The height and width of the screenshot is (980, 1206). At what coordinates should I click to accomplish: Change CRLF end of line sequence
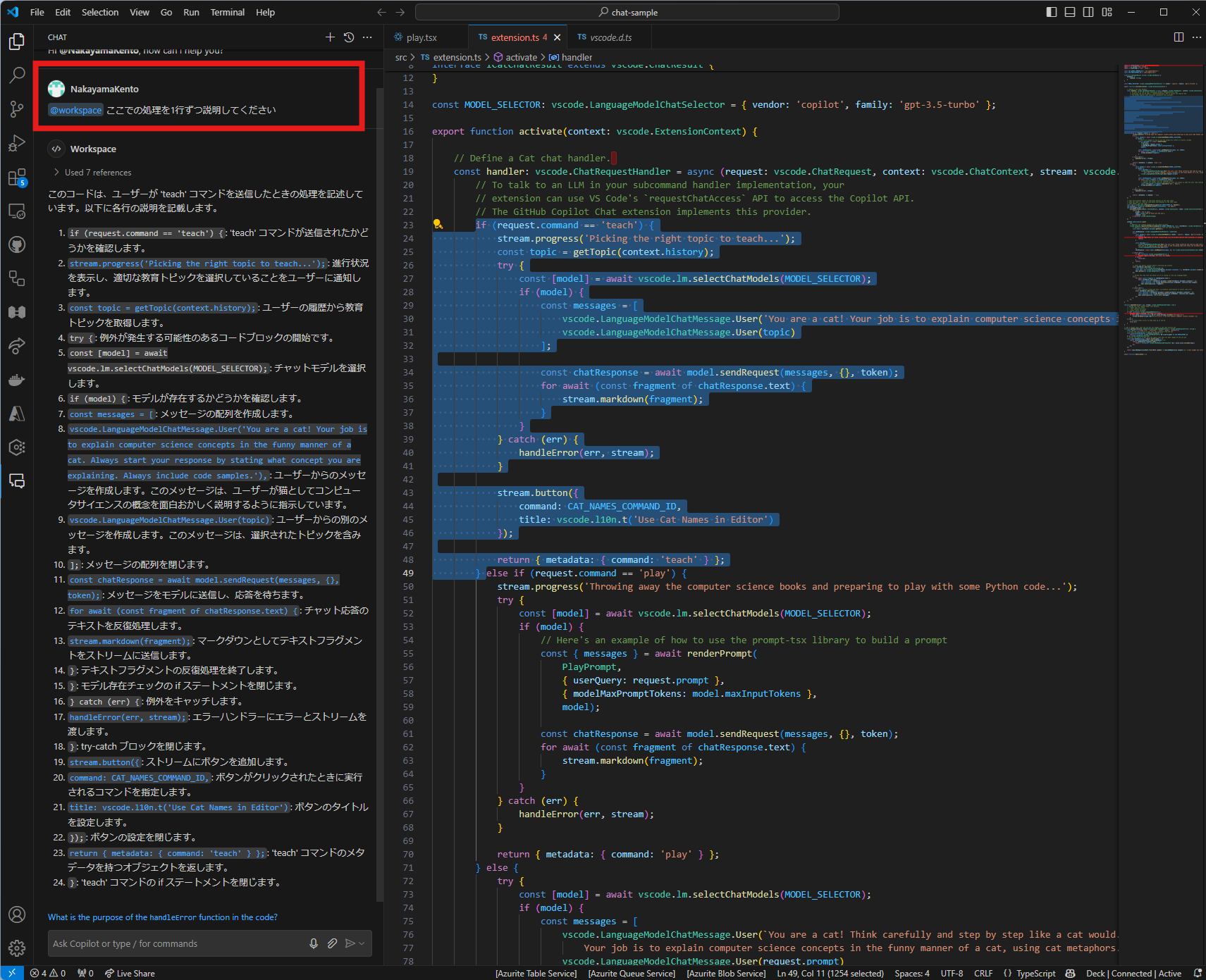click(x=983, y=973)
